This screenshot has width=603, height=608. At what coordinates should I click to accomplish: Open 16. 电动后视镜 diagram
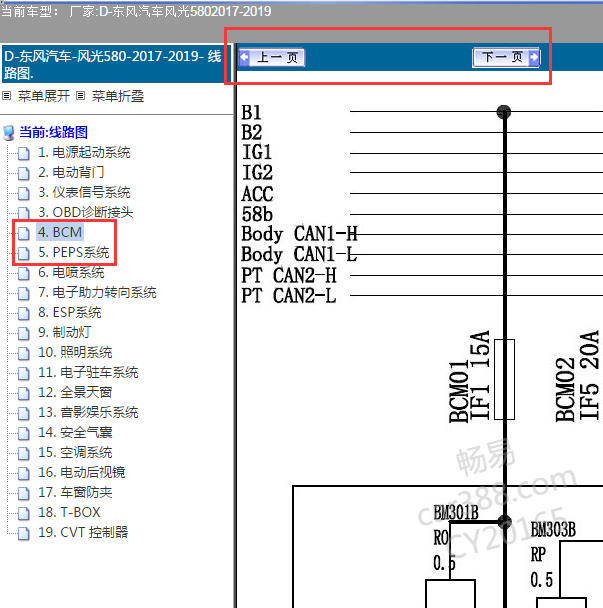tap(82, 472)
